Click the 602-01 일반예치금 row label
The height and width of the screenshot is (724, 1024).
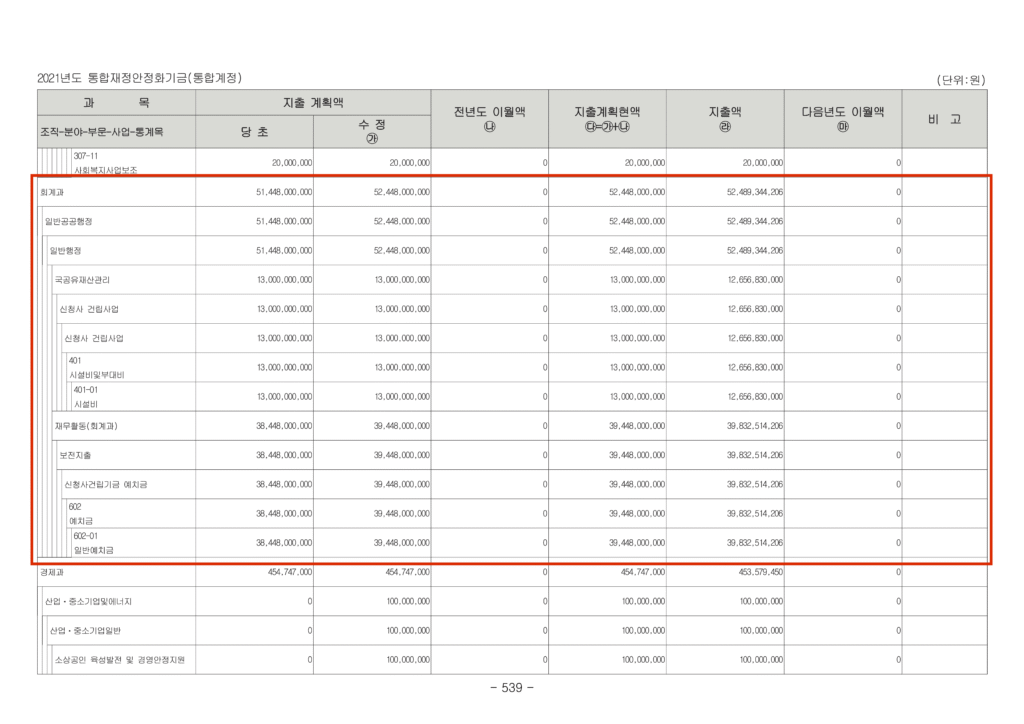tap(94, 543)
